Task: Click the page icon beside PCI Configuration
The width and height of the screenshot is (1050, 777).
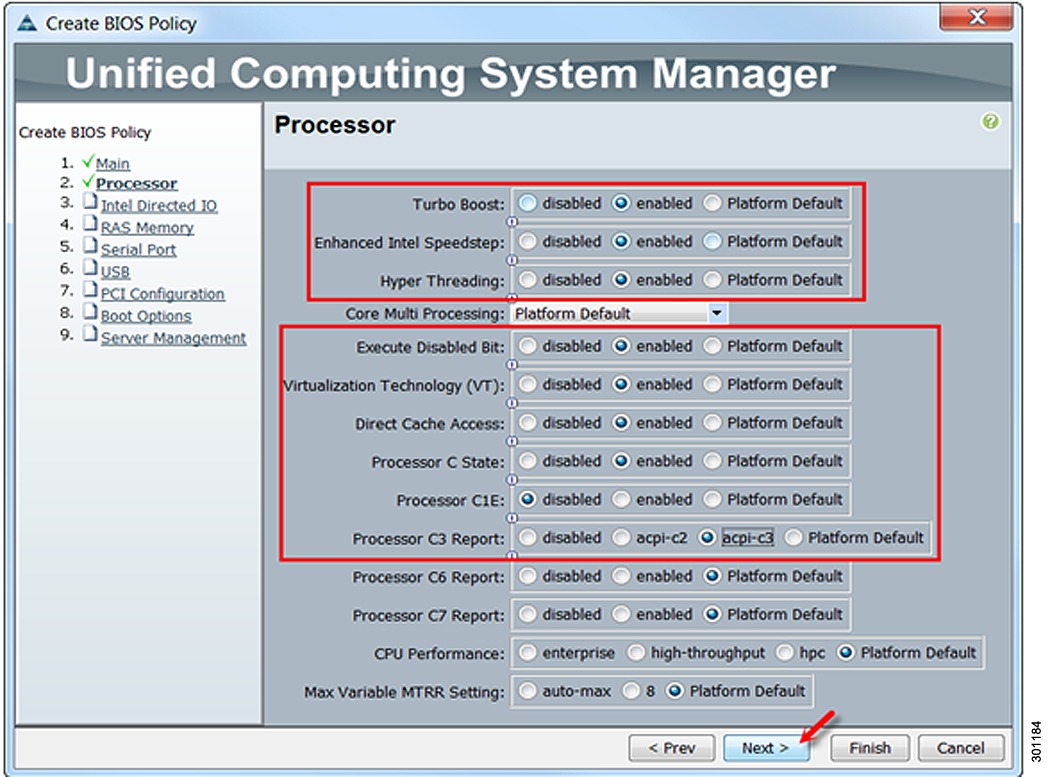Action: pyautogui.click(x=90, y=290)
